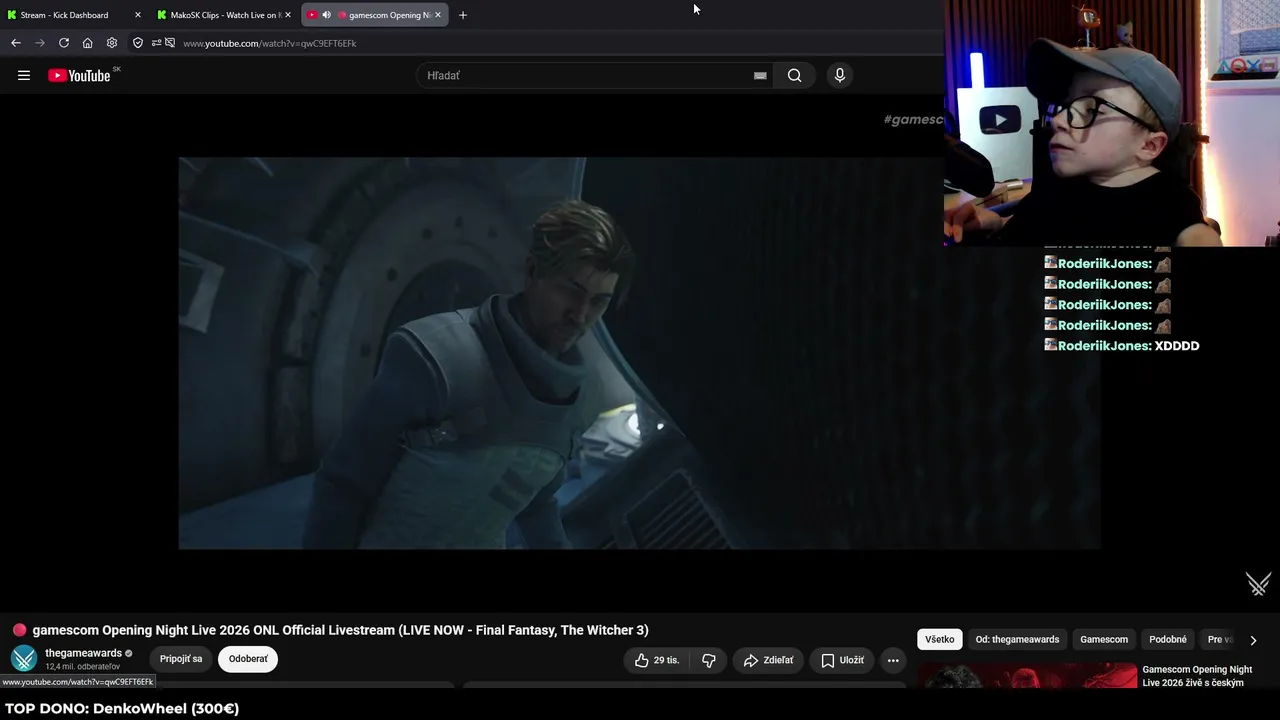Subscribe with the Odoberať button
This screenshot has height=720, width=1280.
tap(248, 659)
